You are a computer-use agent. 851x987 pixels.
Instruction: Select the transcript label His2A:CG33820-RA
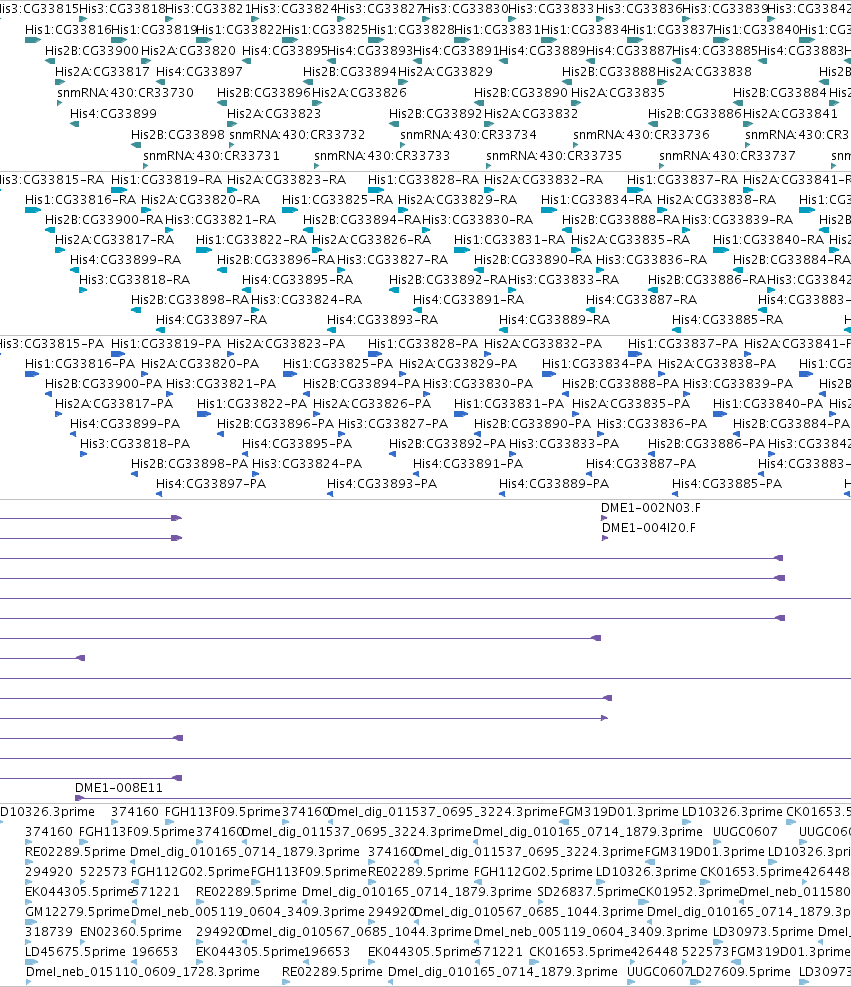pyautogui.click(x=201, y=200)
